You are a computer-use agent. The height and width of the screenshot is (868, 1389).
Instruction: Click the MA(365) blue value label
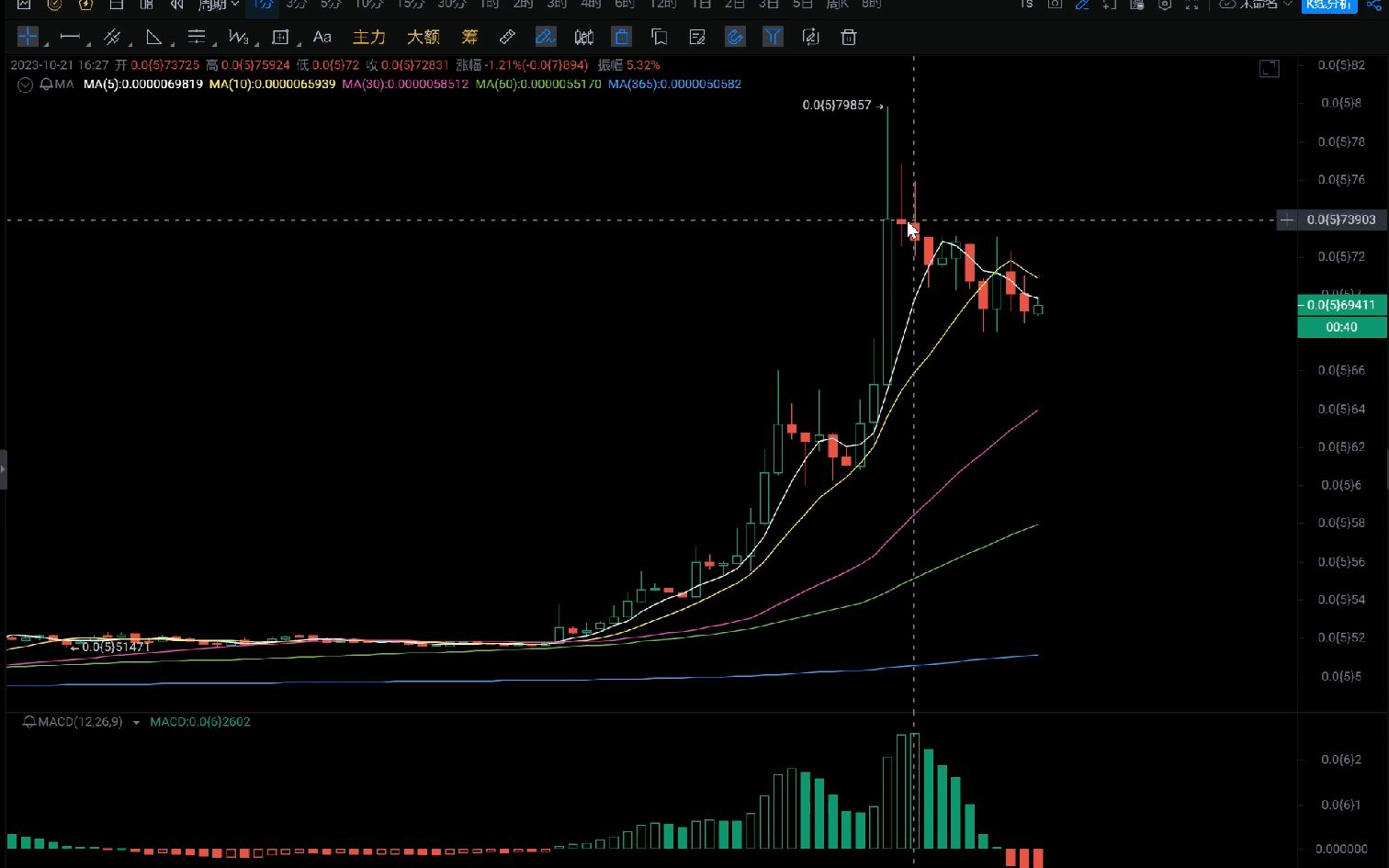(674, 84)
